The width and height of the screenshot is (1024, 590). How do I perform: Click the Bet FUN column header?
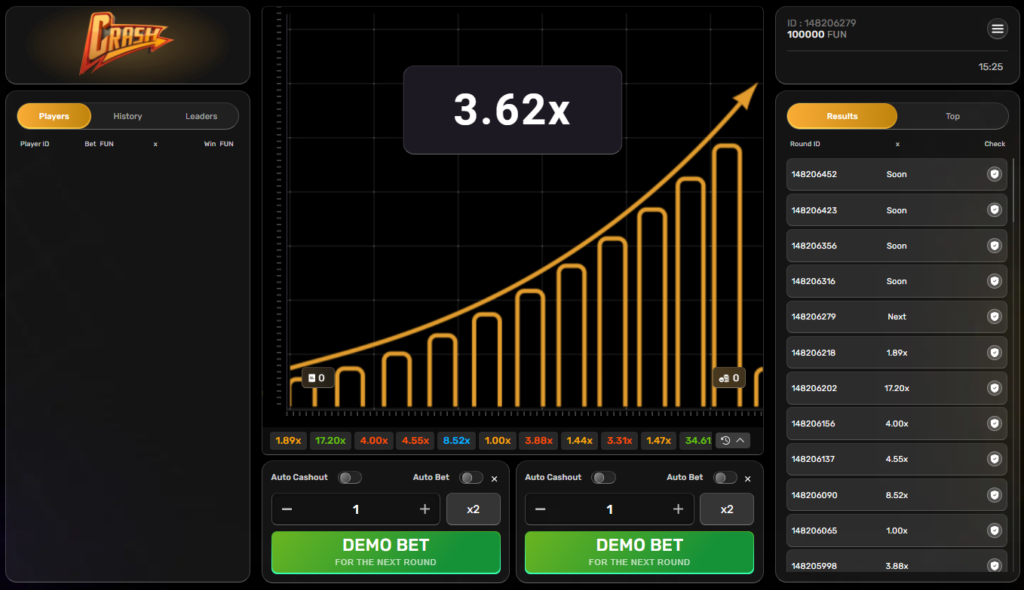tap(99, 144)
